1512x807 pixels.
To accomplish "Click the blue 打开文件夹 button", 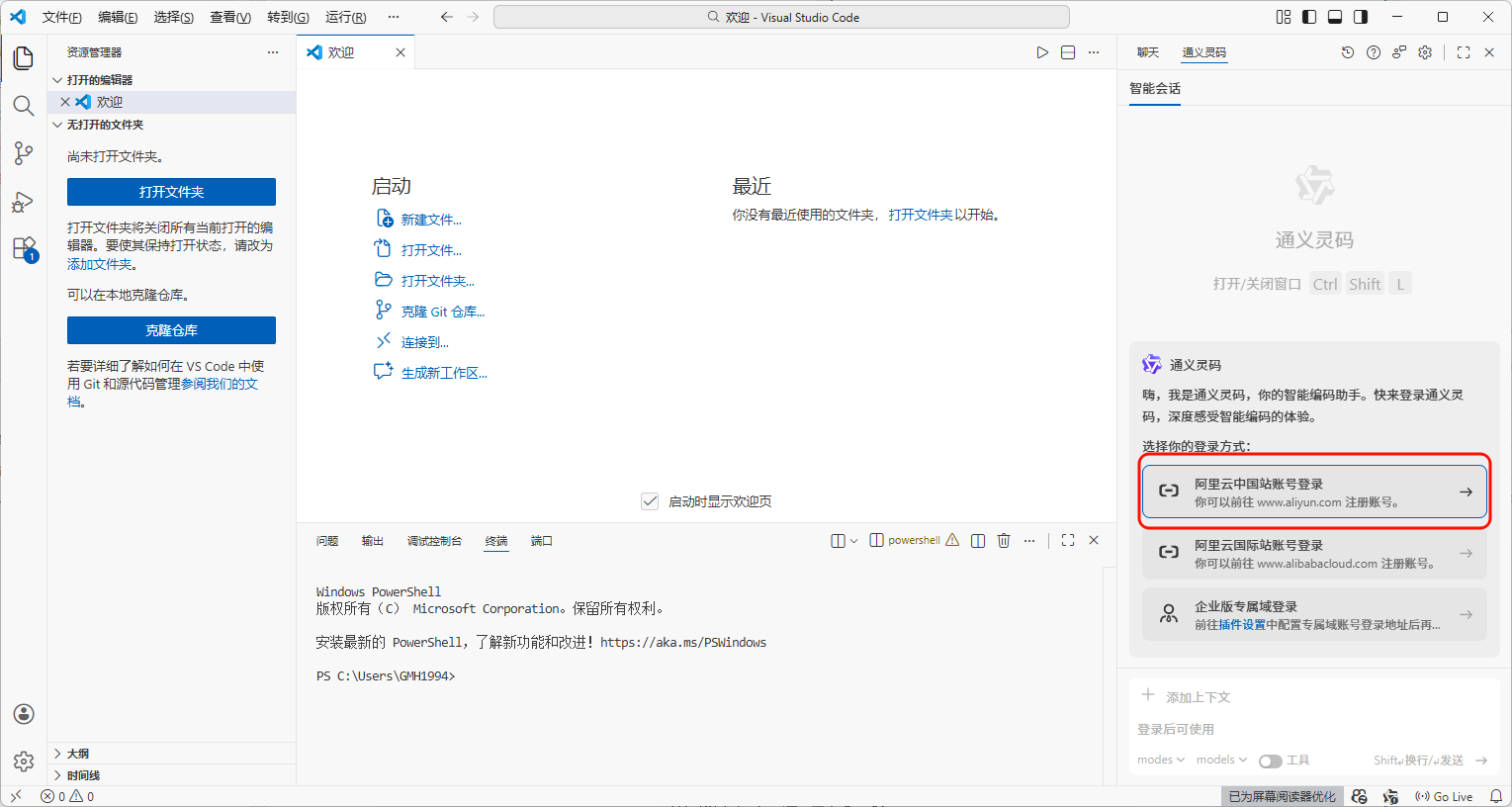I will [x=171, y=192].
